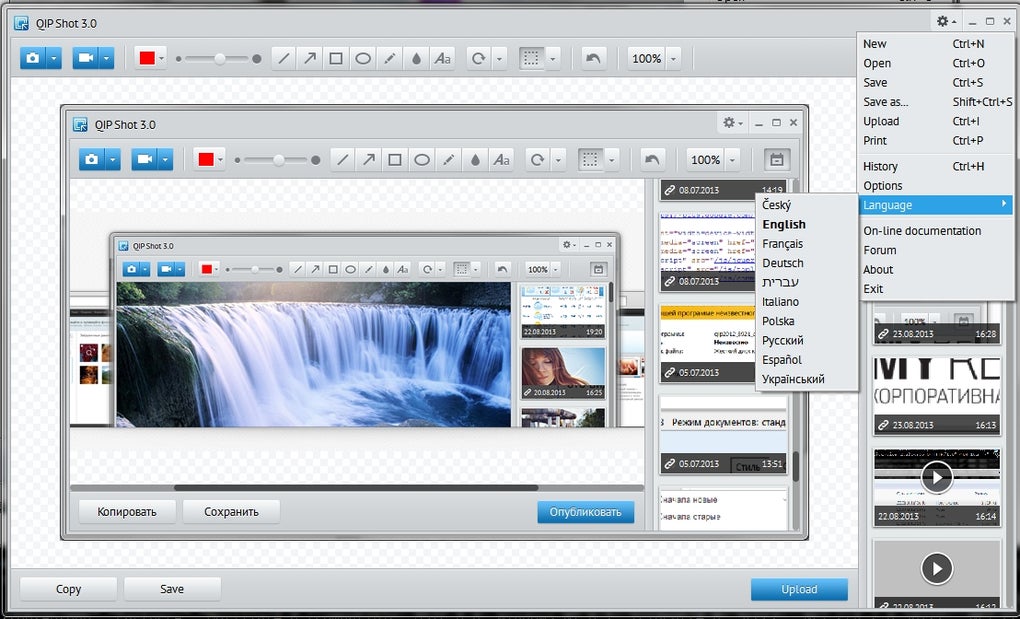Image resolution: width=1020 pixels, height=619 pixels.
Task: Expand the screenshot camera mode dropdown
Action: coord(54,59)
